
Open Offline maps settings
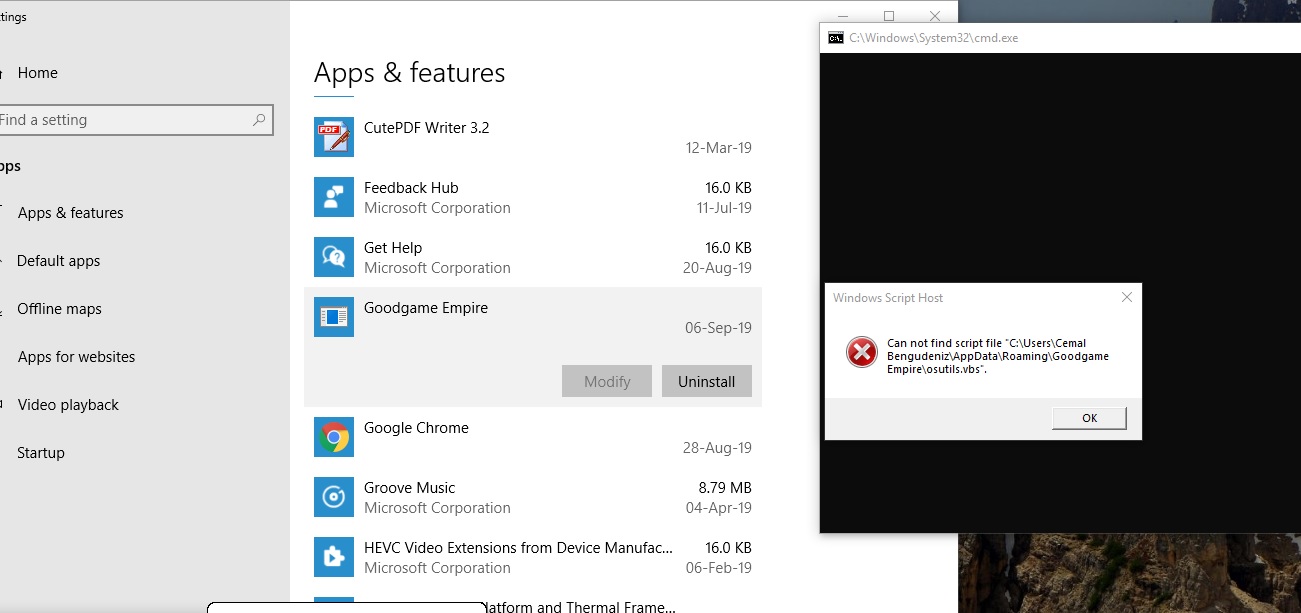(60, 309)
